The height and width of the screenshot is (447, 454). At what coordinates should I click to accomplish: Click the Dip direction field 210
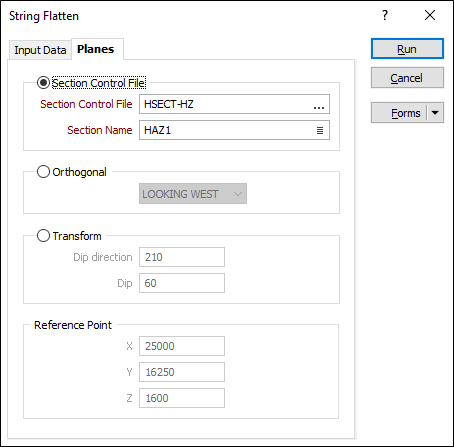click(x=182, y=257)
